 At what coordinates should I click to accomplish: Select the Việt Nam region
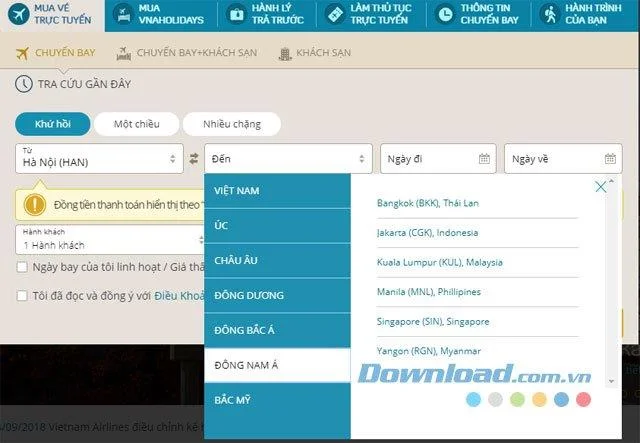tap(278, 191)
